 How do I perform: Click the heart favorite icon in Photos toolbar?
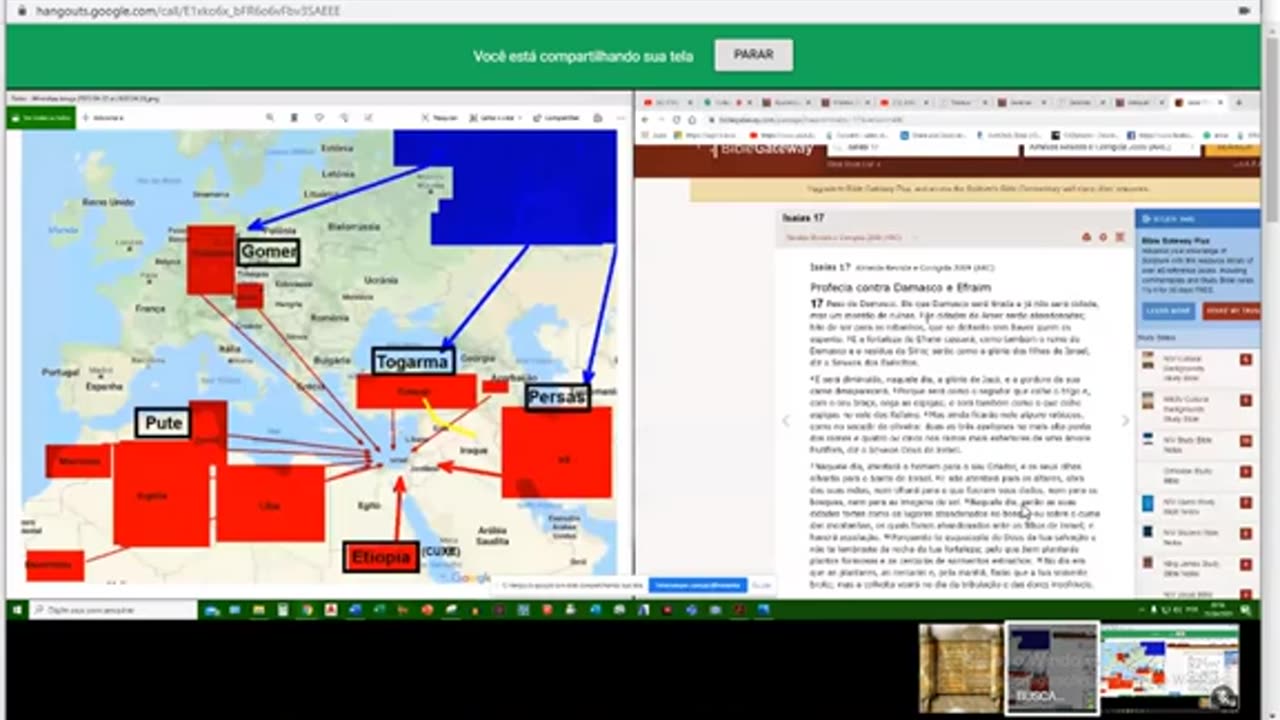[x=319, y=118]
